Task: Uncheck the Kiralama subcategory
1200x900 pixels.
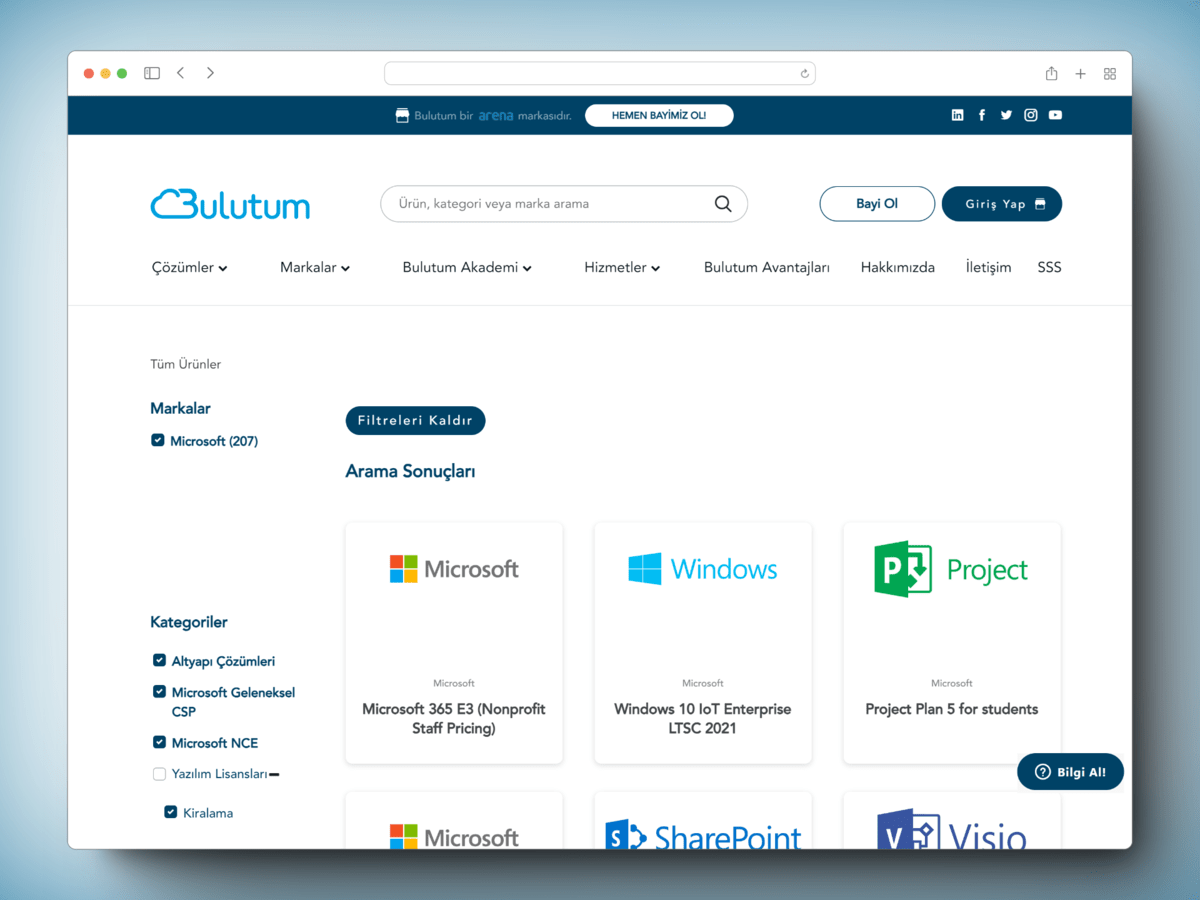Action: pyautogui.click(x=171, y=812)
